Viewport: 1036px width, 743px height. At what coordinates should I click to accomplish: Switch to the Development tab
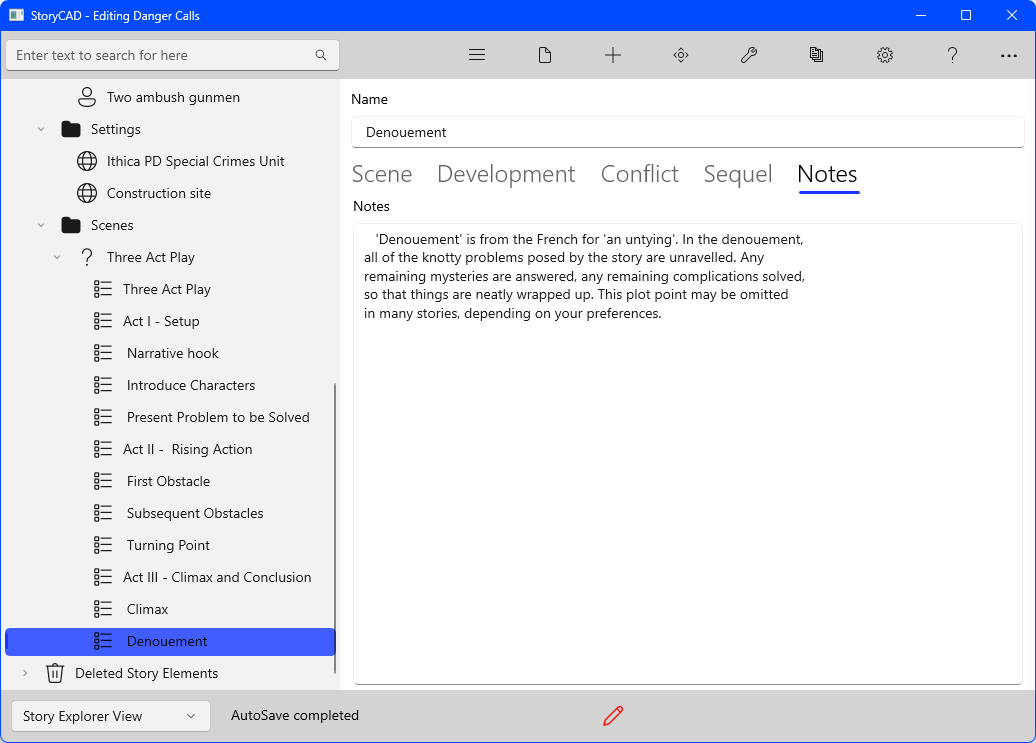[506, 174]
